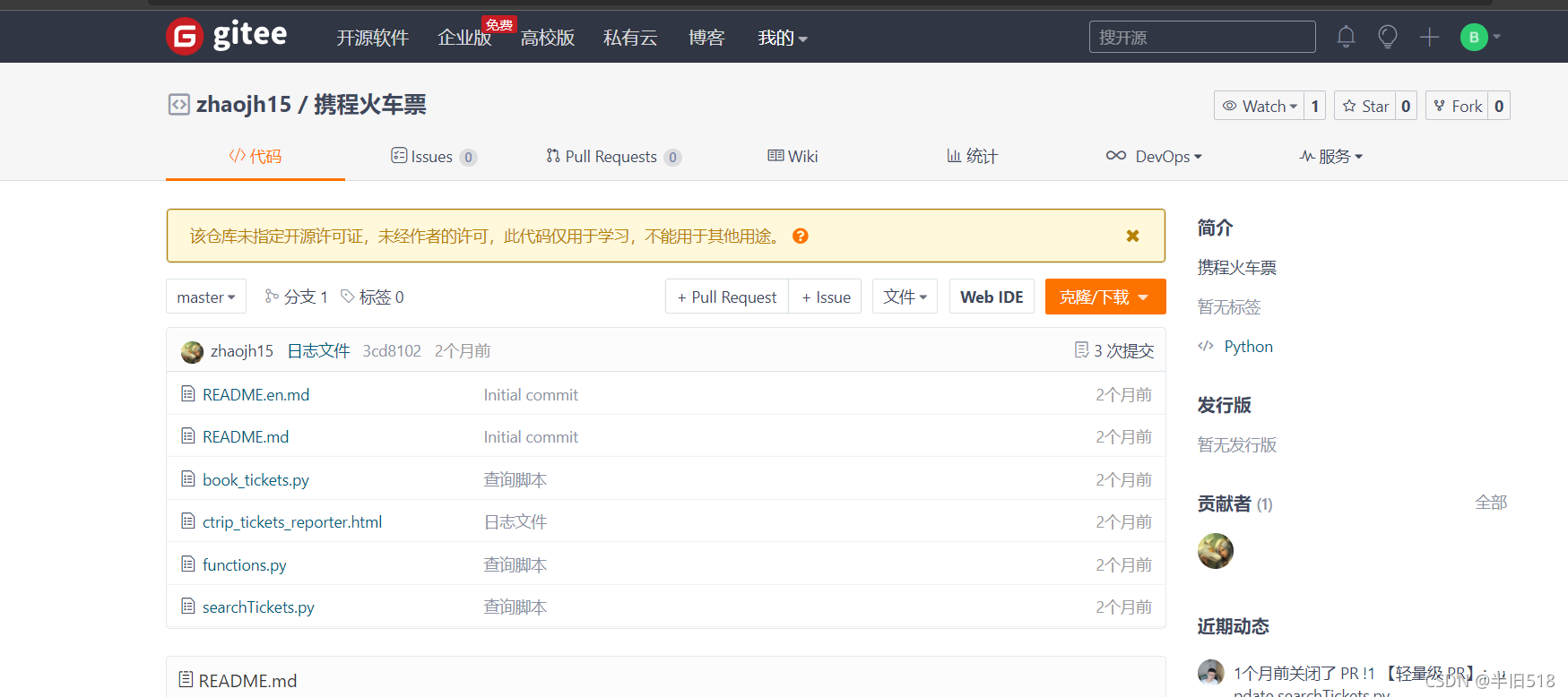Open the README.md file link in list
The height and width of the screenshot is (697, 1568).
pyautogui.click(x=246, y=436)
